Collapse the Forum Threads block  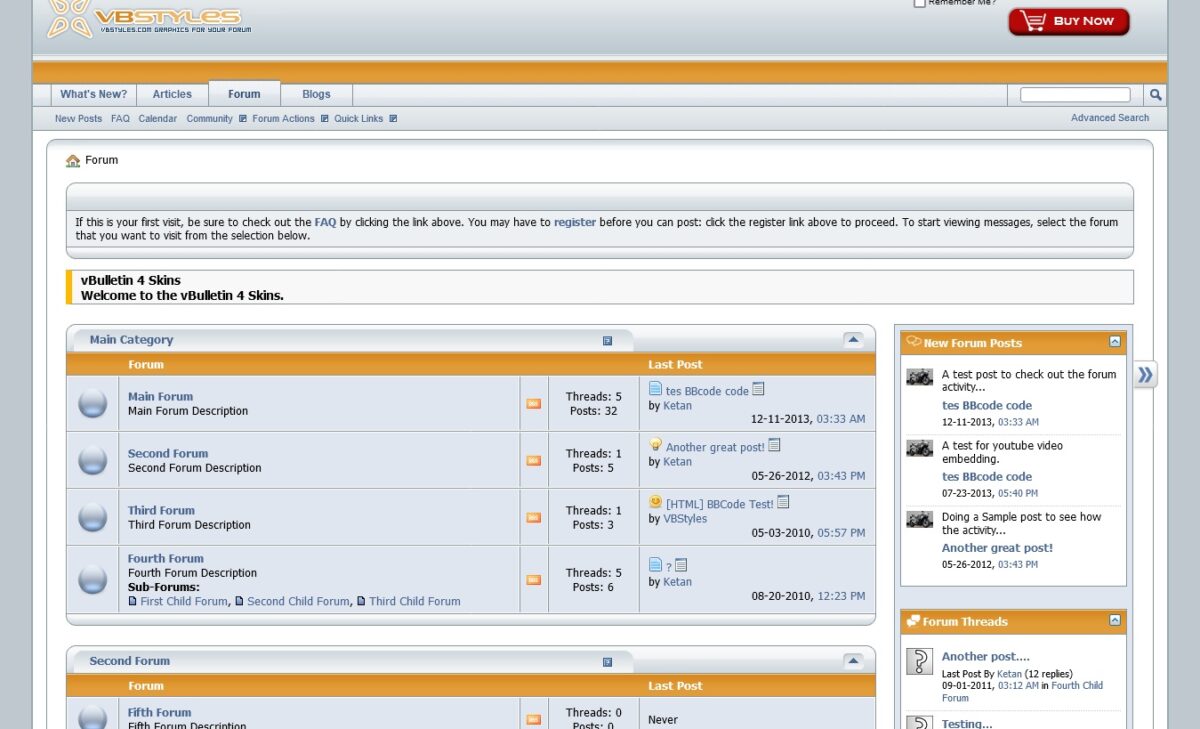[1115, 621]
